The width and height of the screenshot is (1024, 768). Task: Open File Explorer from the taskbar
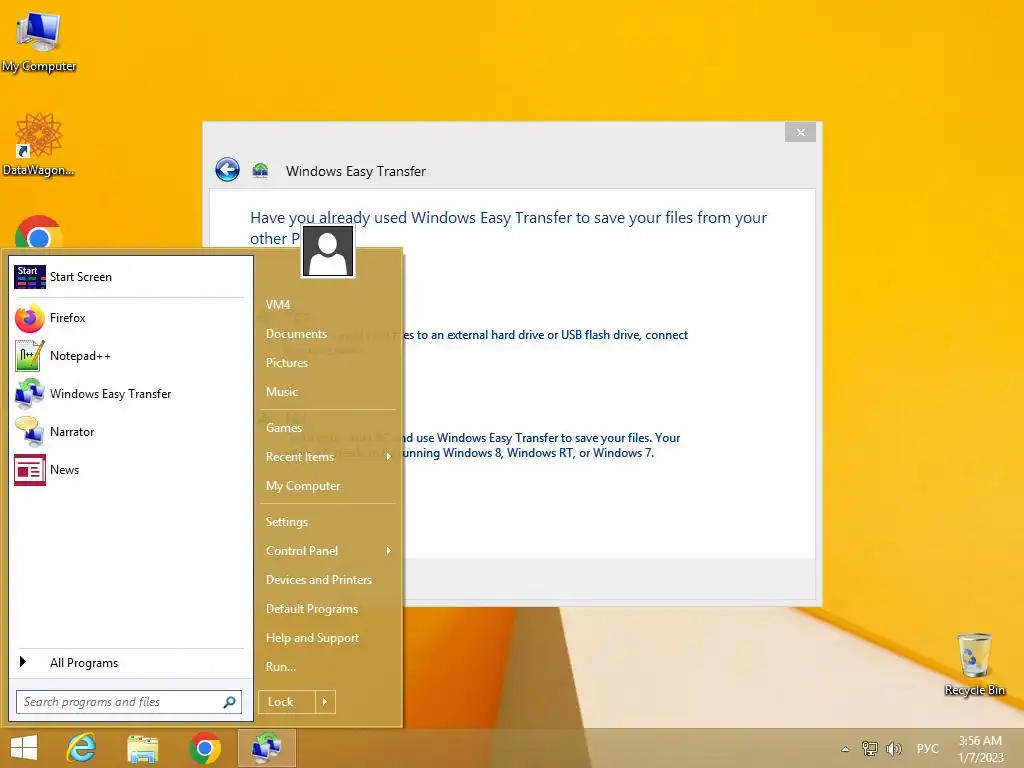tap(142, 748)
